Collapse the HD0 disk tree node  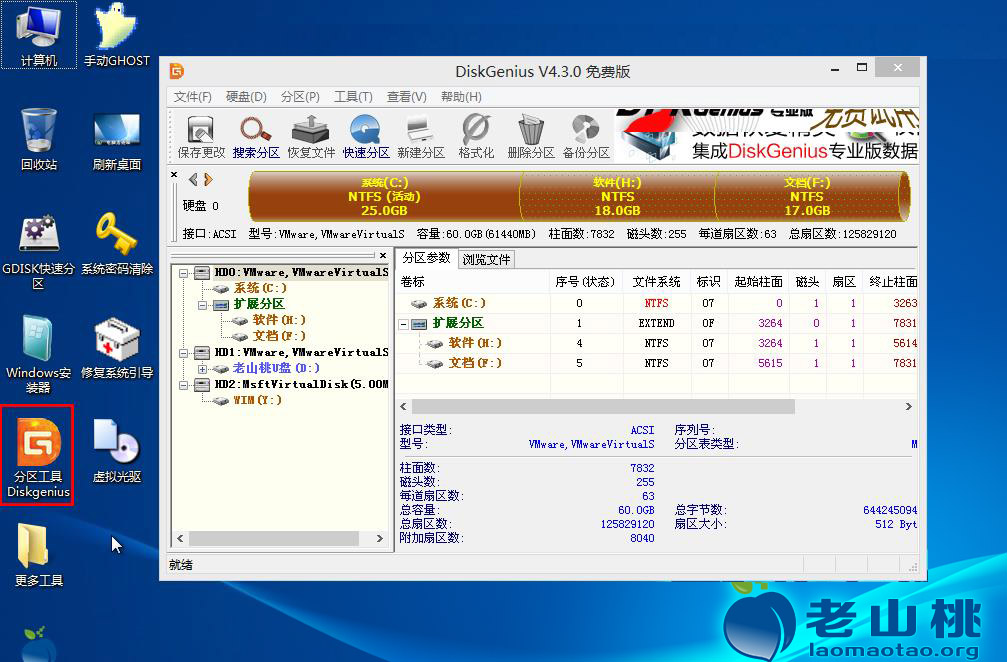[x=184, y=273]
